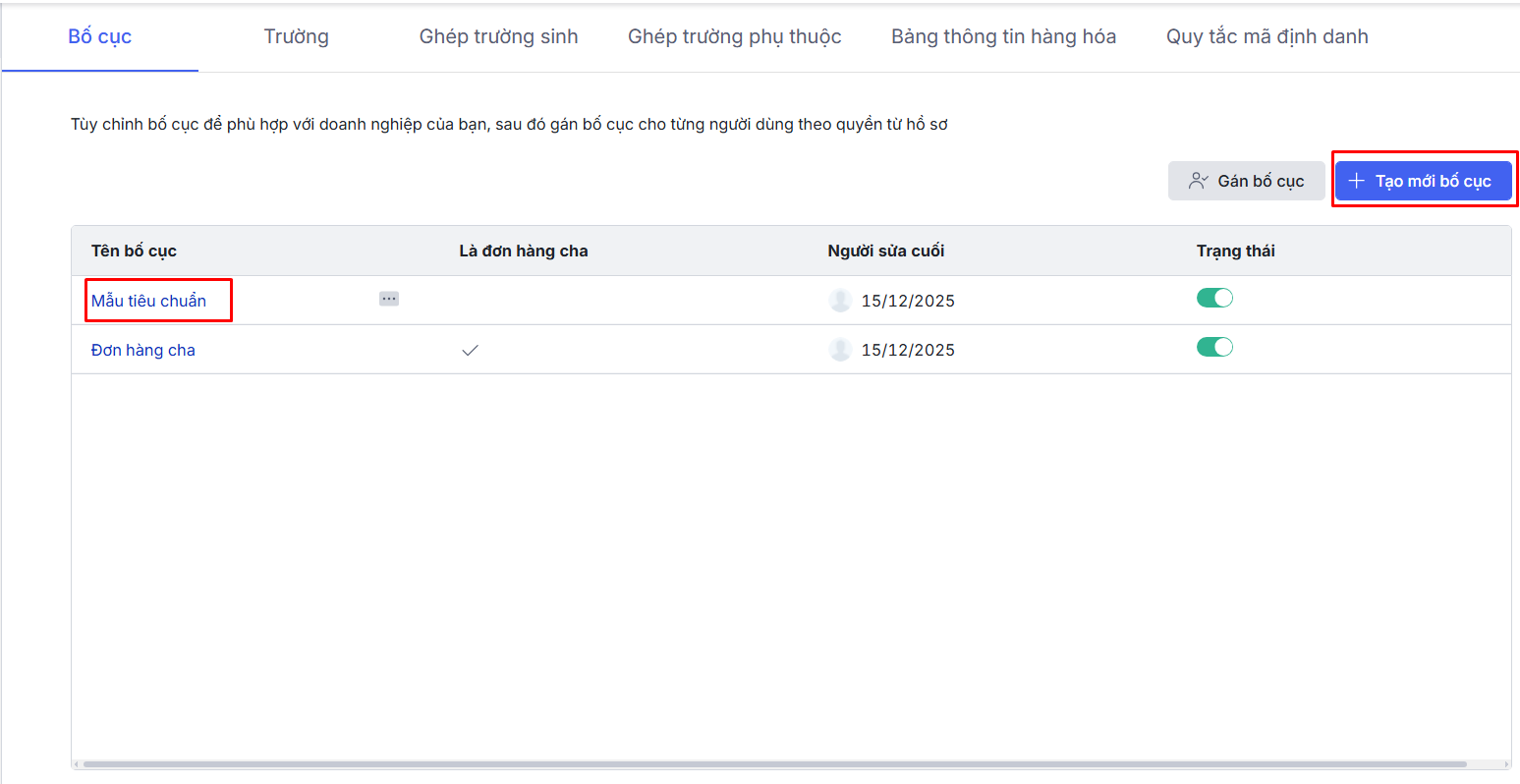Click the checkmark in the Đơn hàng cha row
1520x784 pixels.
(x=470, y=350)
